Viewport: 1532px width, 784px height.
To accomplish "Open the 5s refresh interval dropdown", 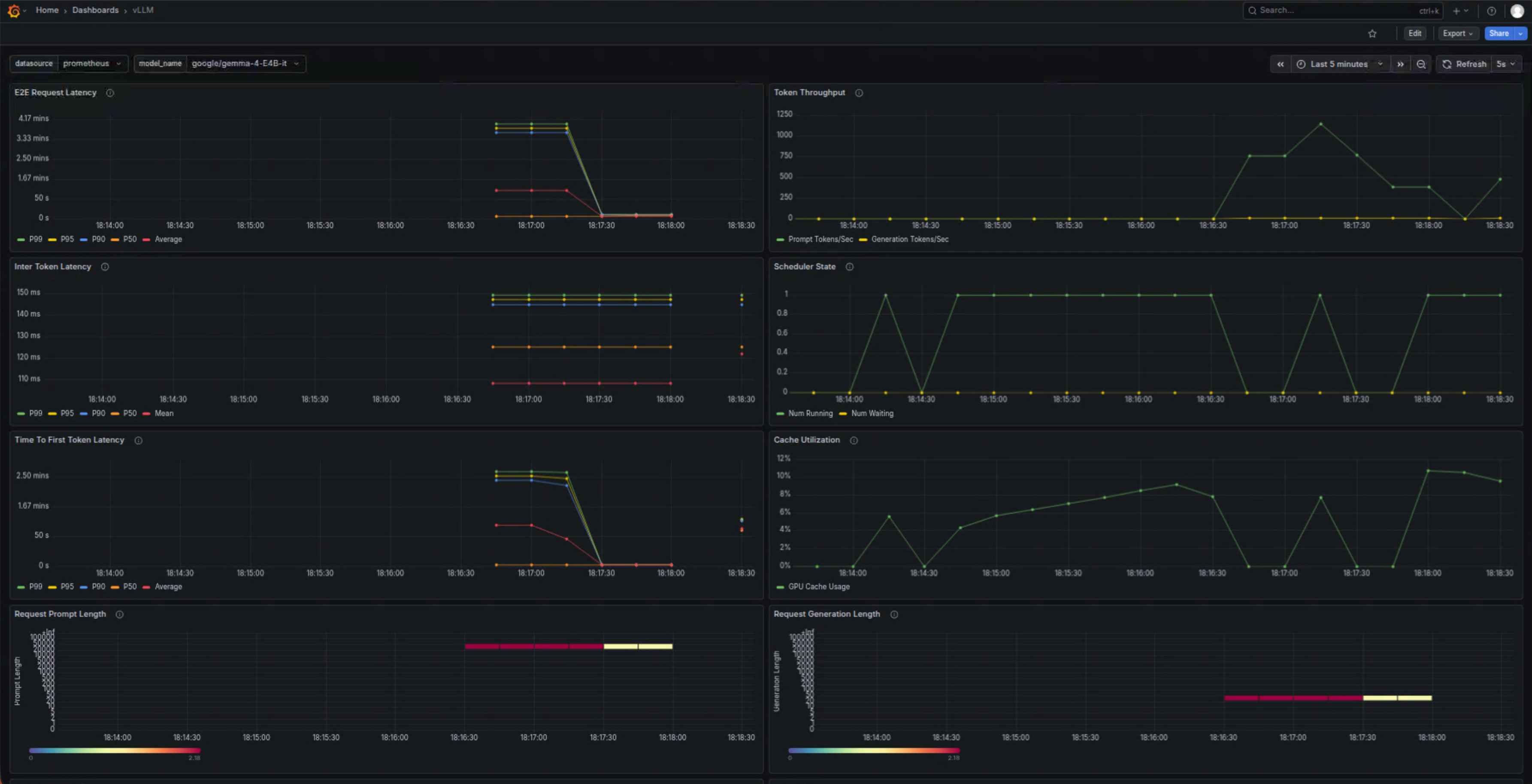I will tap(1505, 64).
